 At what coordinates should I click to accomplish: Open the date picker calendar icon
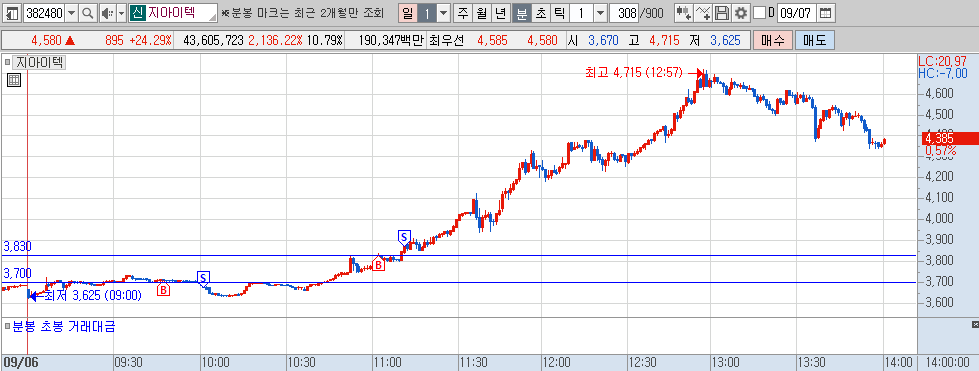(825, 12)
